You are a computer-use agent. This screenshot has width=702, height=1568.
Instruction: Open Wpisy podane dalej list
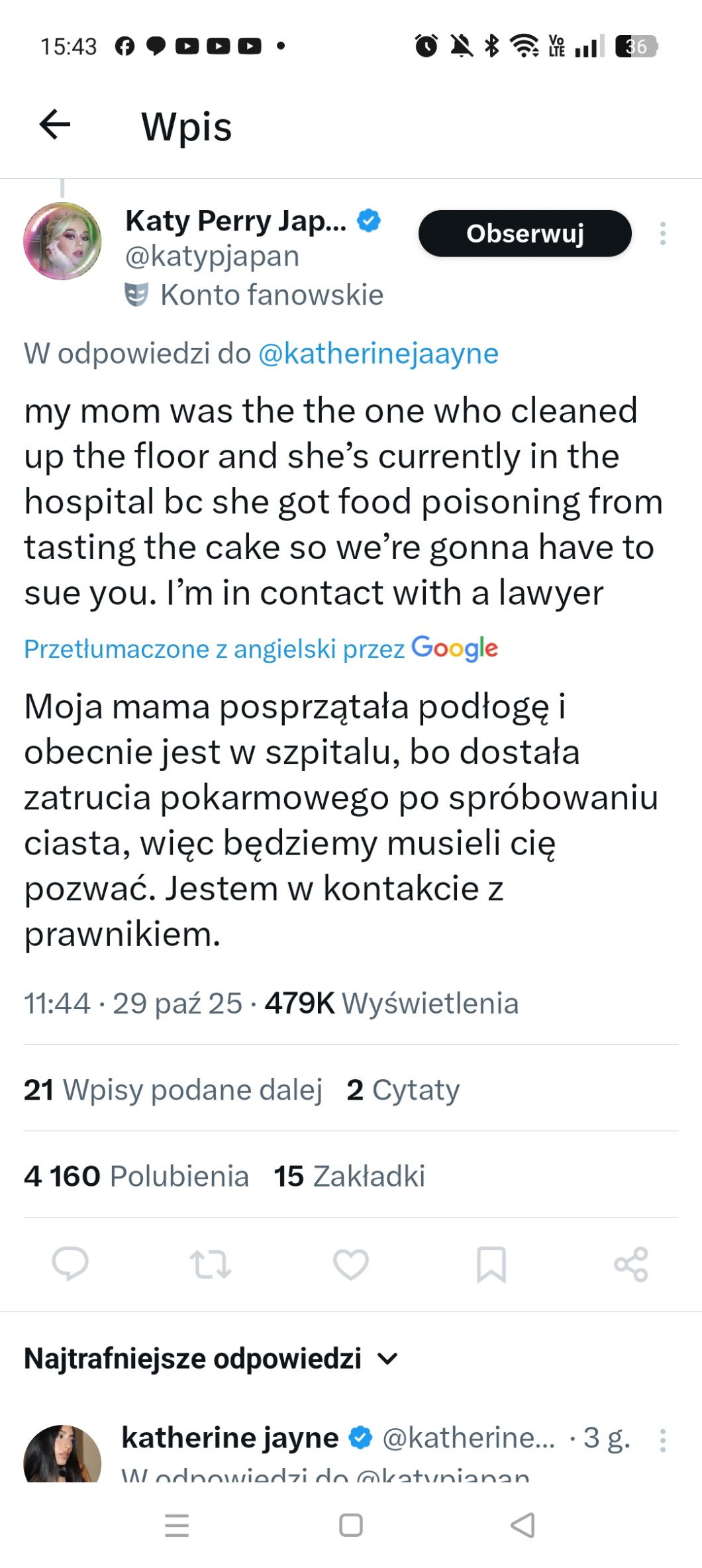(173, 1090)
